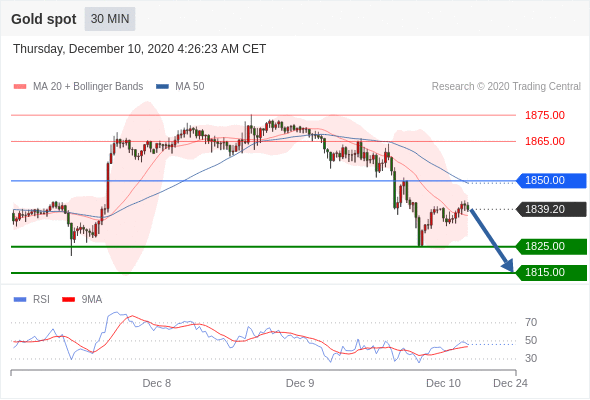Select the 30 MIN timeframe button
This screenshot has width=590, height=400.
[x=110, y=19]
